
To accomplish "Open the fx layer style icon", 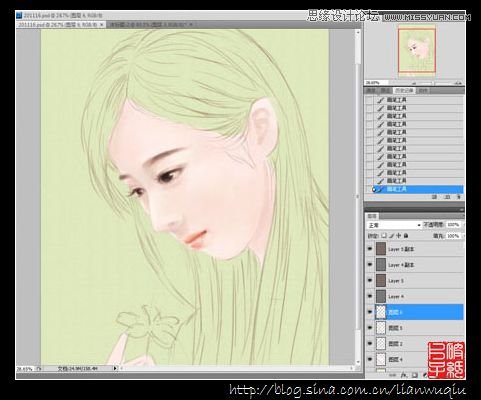I will click(x=404, y=375).
